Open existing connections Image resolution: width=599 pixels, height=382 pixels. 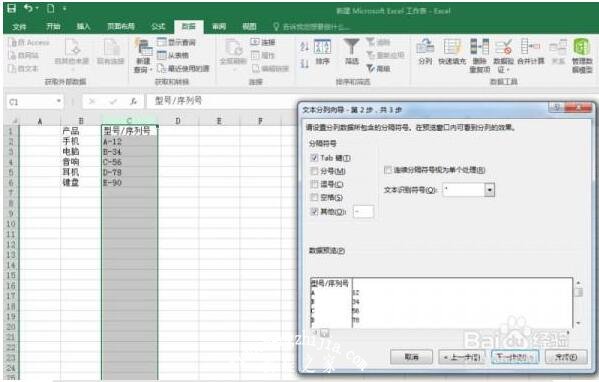[110, 52]
